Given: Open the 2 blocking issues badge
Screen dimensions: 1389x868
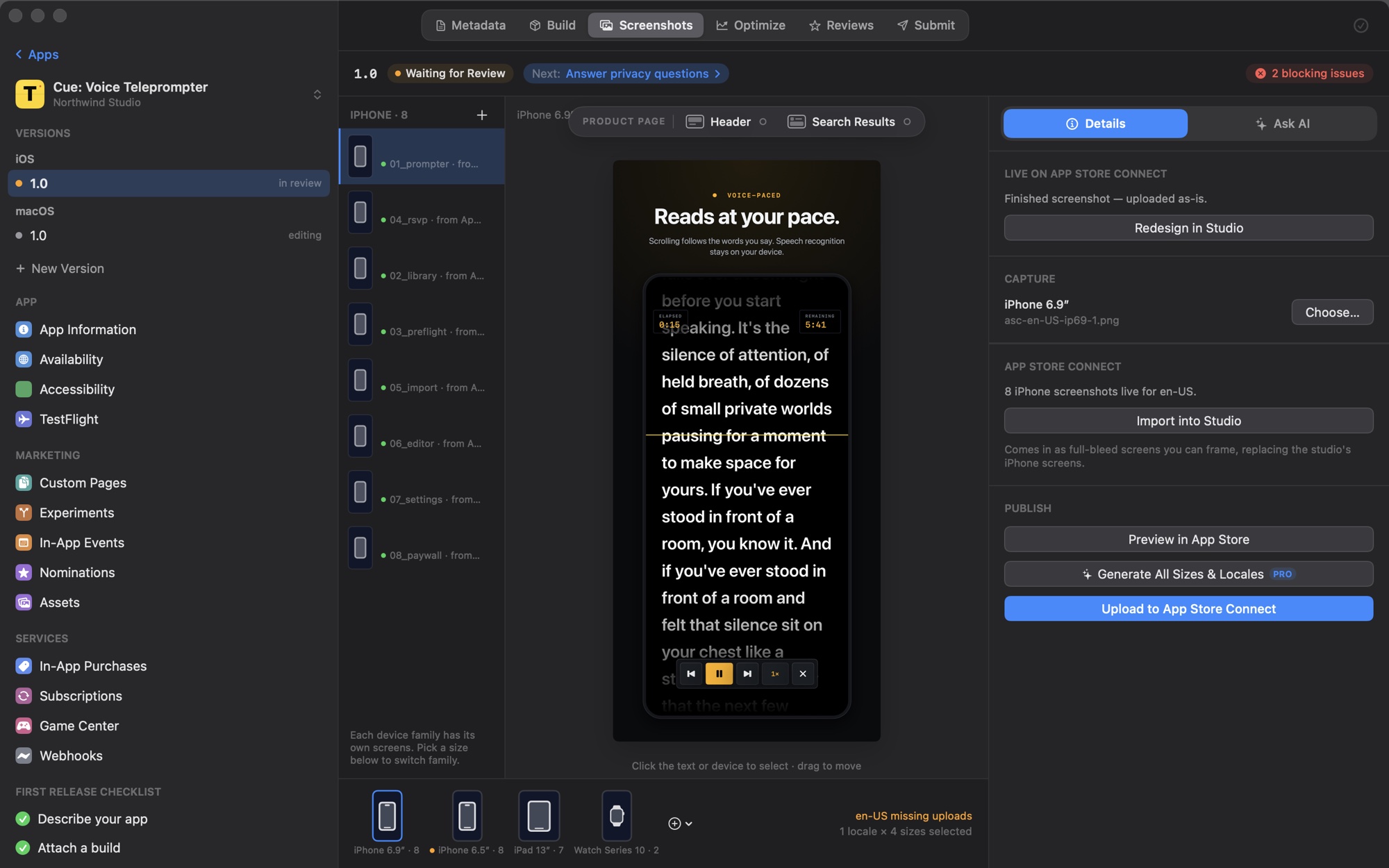Looking at the screenshot, I should pyautogui.click(x=1309, y=74).
